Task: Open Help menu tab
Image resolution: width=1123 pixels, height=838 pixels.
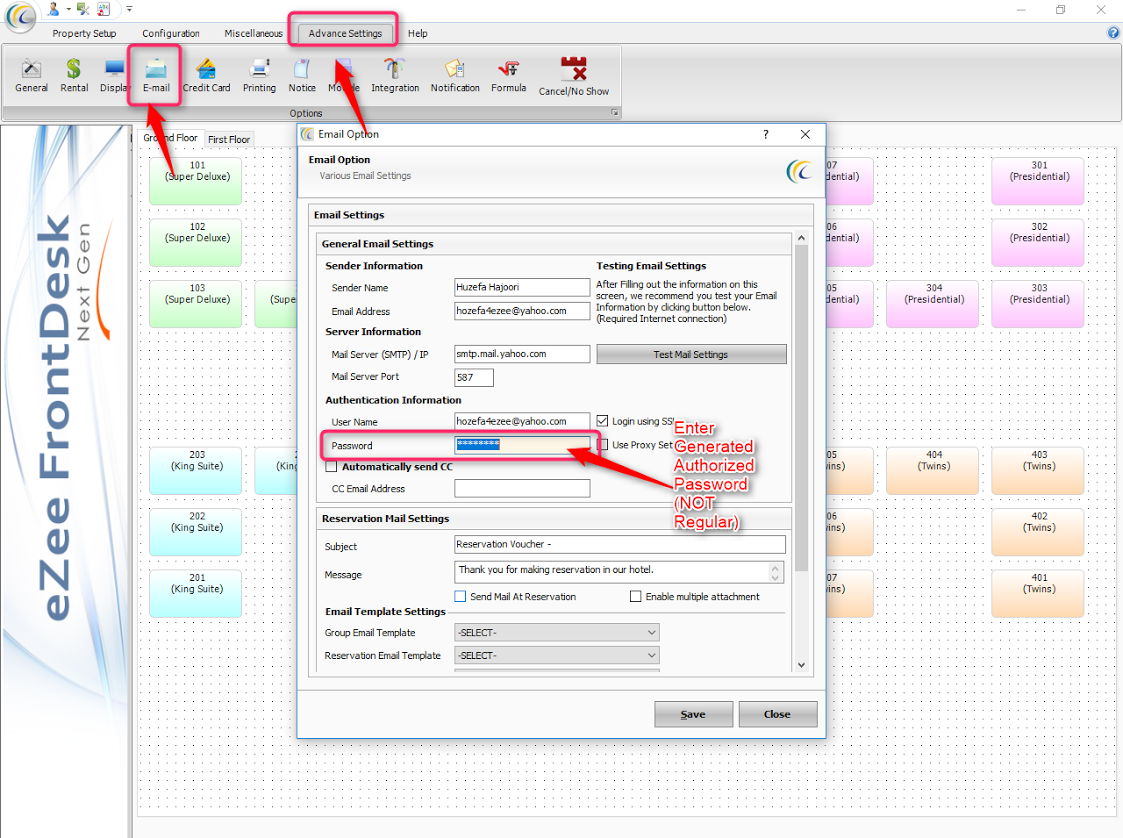Action: pyautogui.click(x=418, y=33)
